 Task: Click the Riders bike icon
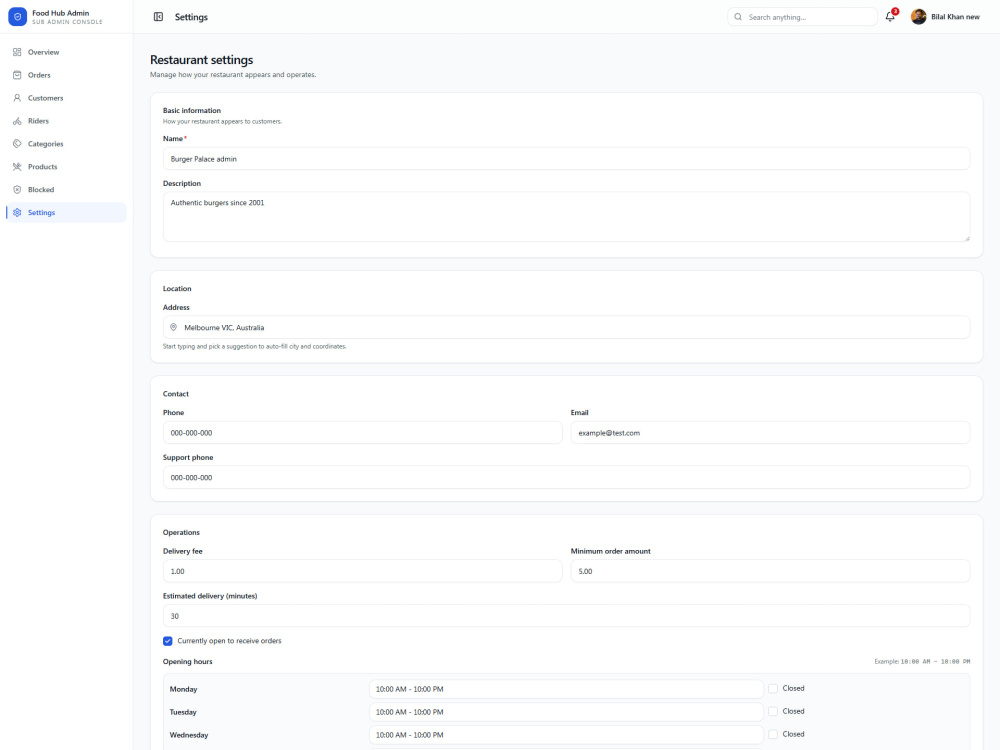(x=17, y=121)
